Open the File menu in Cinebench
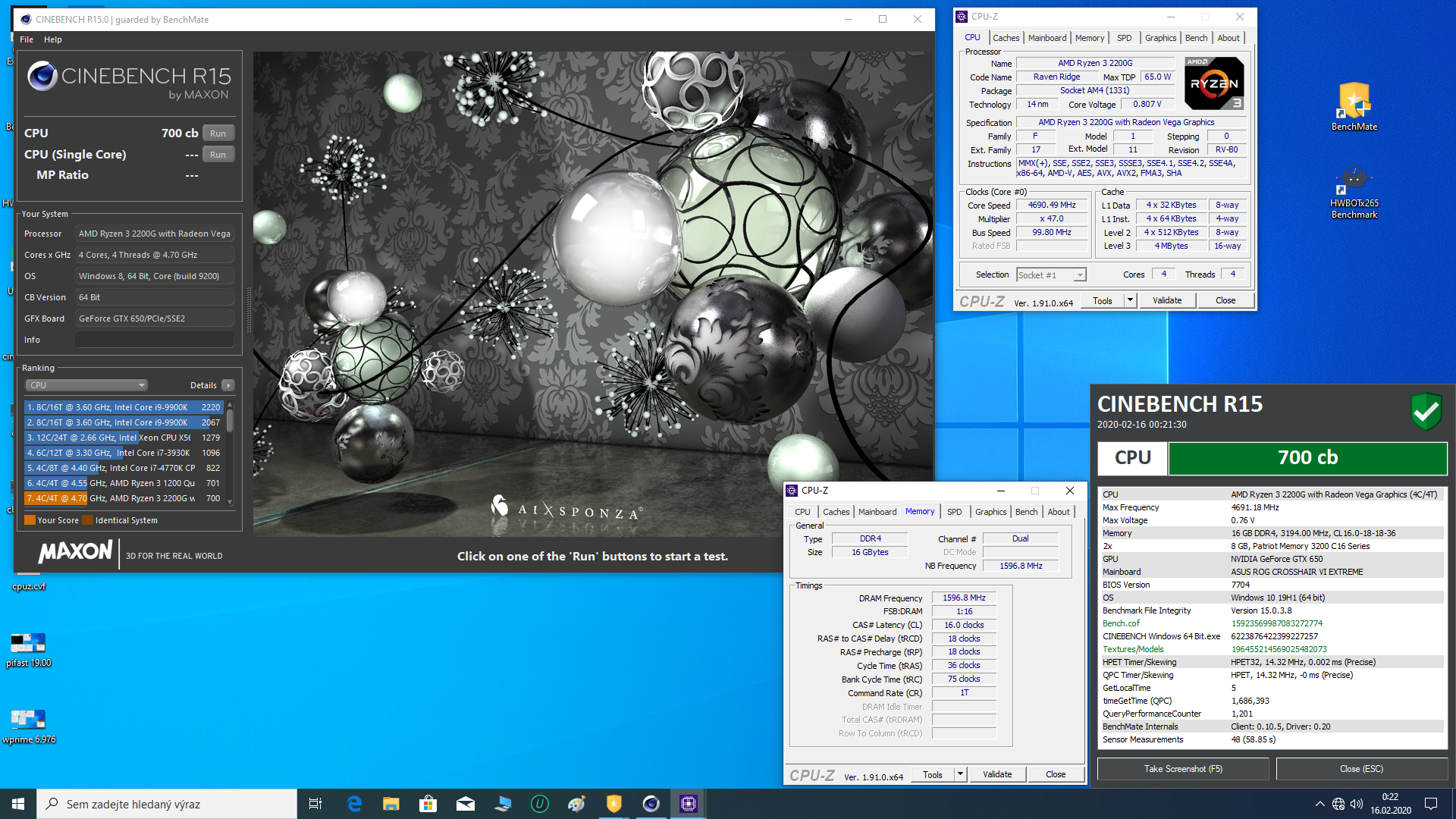 tap(27, 39)
